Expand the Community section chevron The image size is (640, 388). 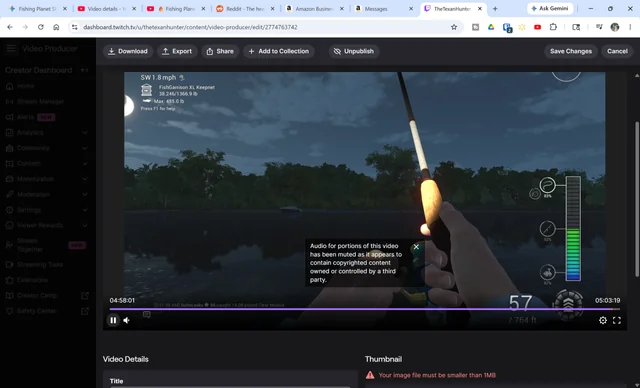pos(84,148)
